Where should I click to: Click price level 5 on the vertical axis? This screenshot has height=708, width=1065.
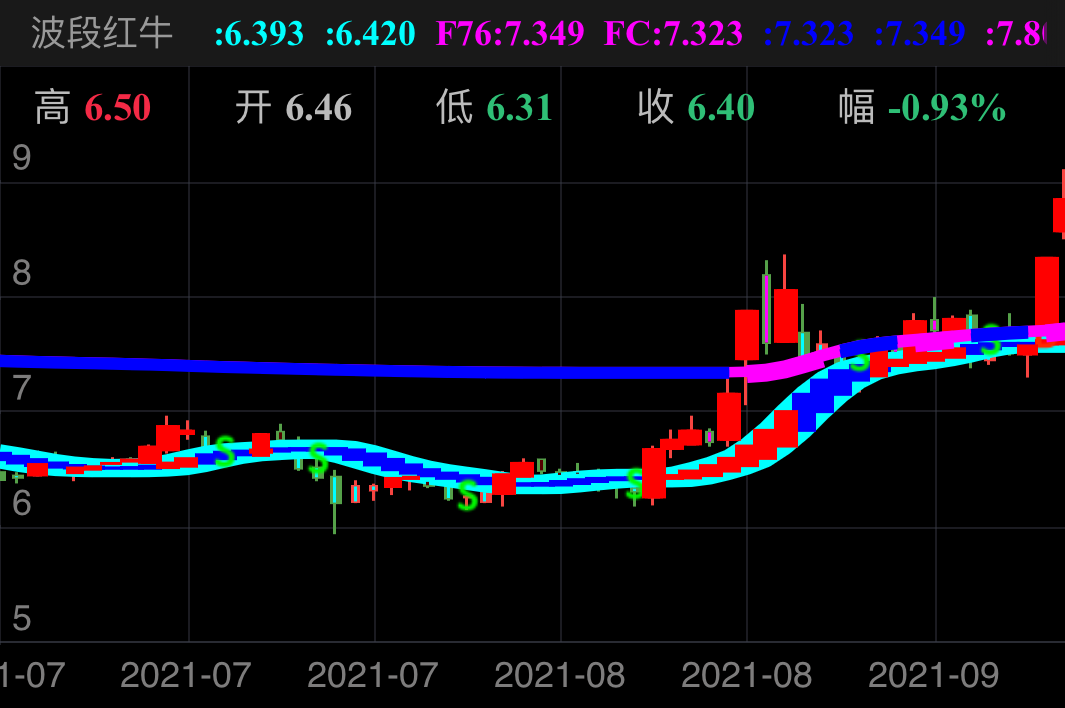click(21, 619)
